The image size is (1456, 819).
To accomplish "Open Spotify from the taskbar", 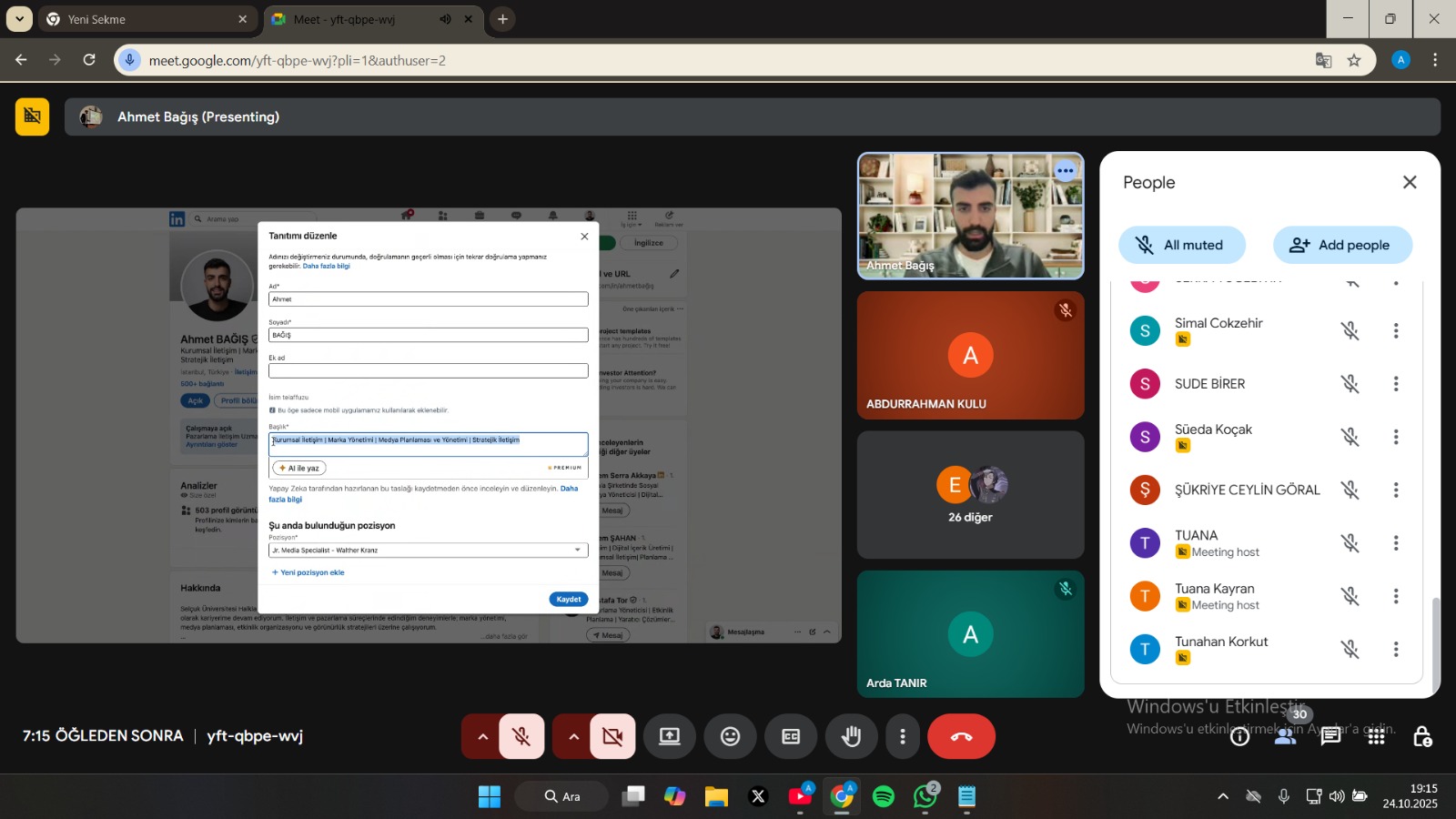I will point(883,797).
